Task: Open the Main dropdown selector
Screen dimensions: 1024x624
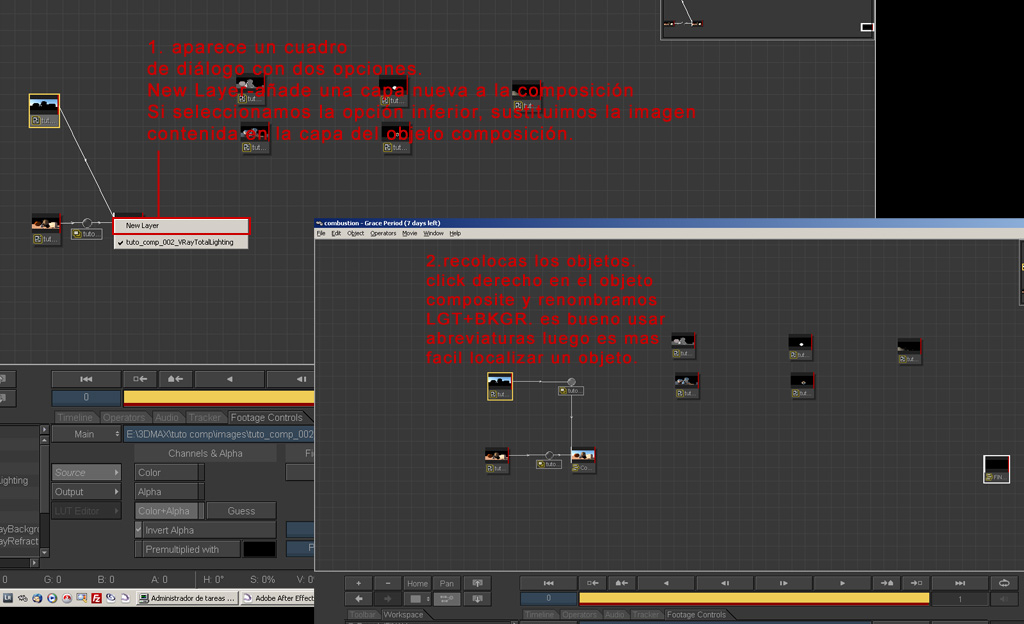Action: [x=87, y=434]
